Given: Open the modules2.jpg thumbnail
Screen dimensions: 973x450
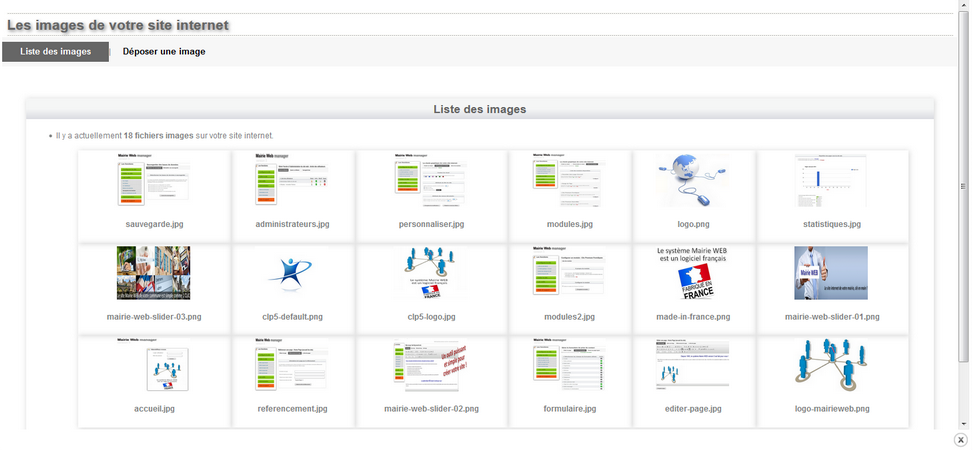Looking at the screenshot, I should (569, 273).
